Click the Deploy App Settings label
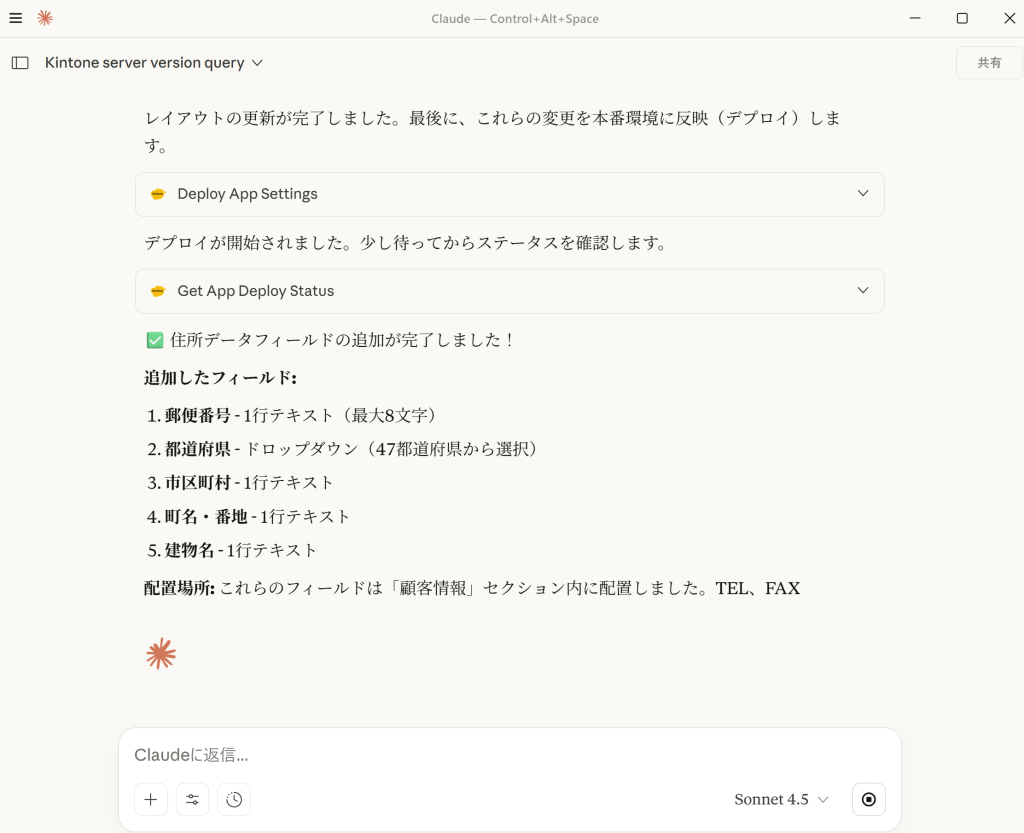The image size is (1024, 833). tap(247, 194)
